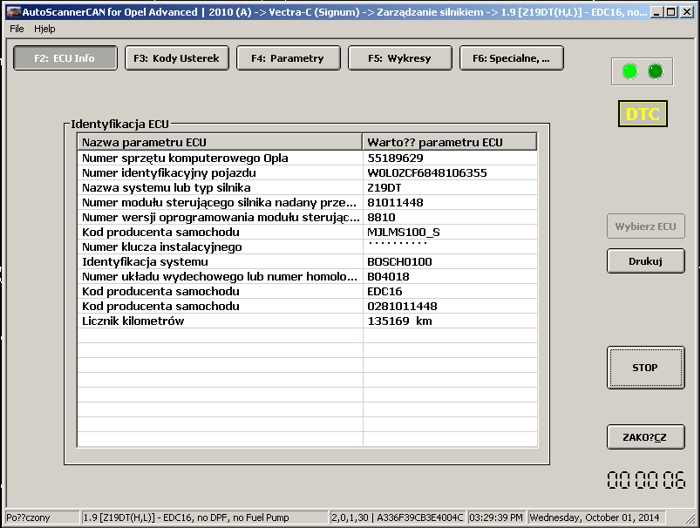The height and width of the screenshot is (528, 700).
Task: Click the ZAKO?CZ exit button
Action: [x=645, y=437]
